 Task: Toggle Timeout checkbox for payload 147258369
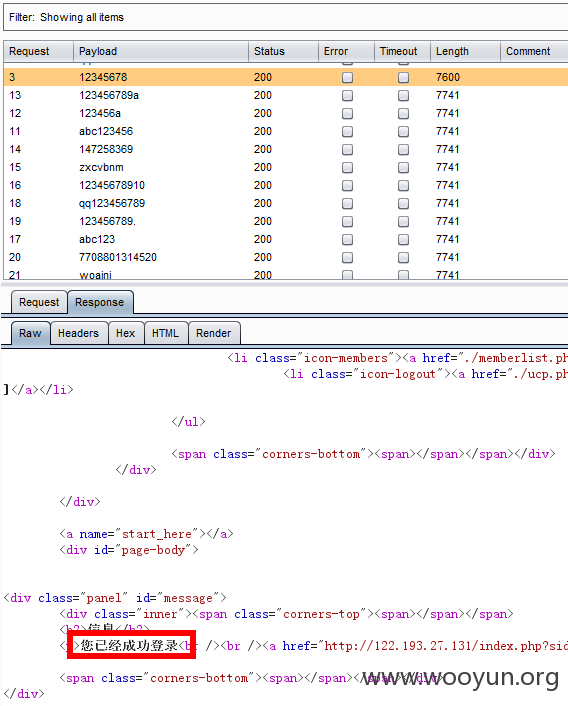click(404, 149)
